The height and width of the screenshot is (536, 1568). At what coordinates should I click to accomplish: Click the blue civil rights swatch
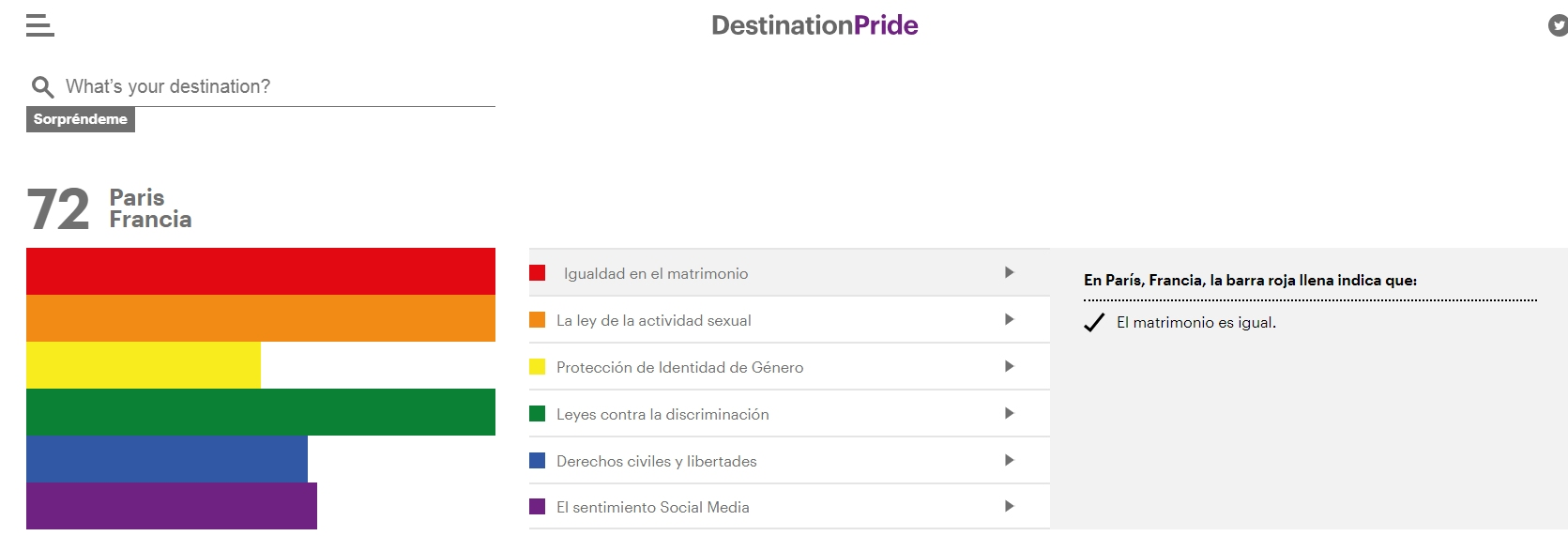click(x=538, y=461)
